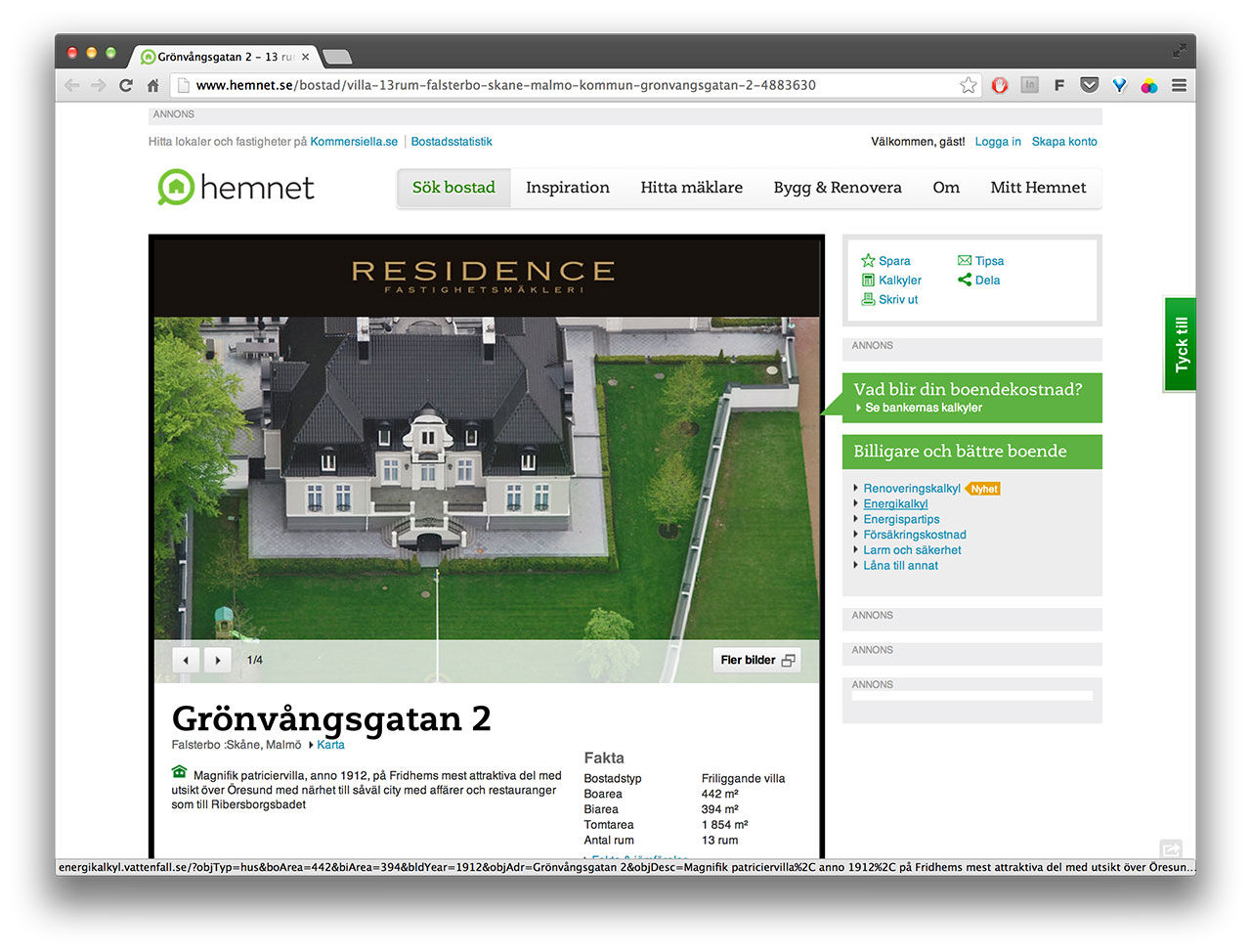Open Försäkringskostnad link
This screenshot has width=1251, height=952.
click(915, 535)
